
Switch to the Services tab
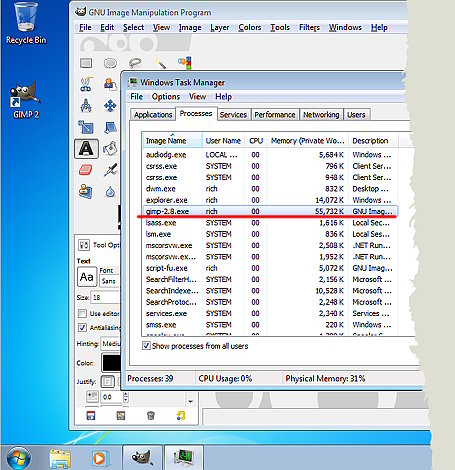tap(233, 114)
